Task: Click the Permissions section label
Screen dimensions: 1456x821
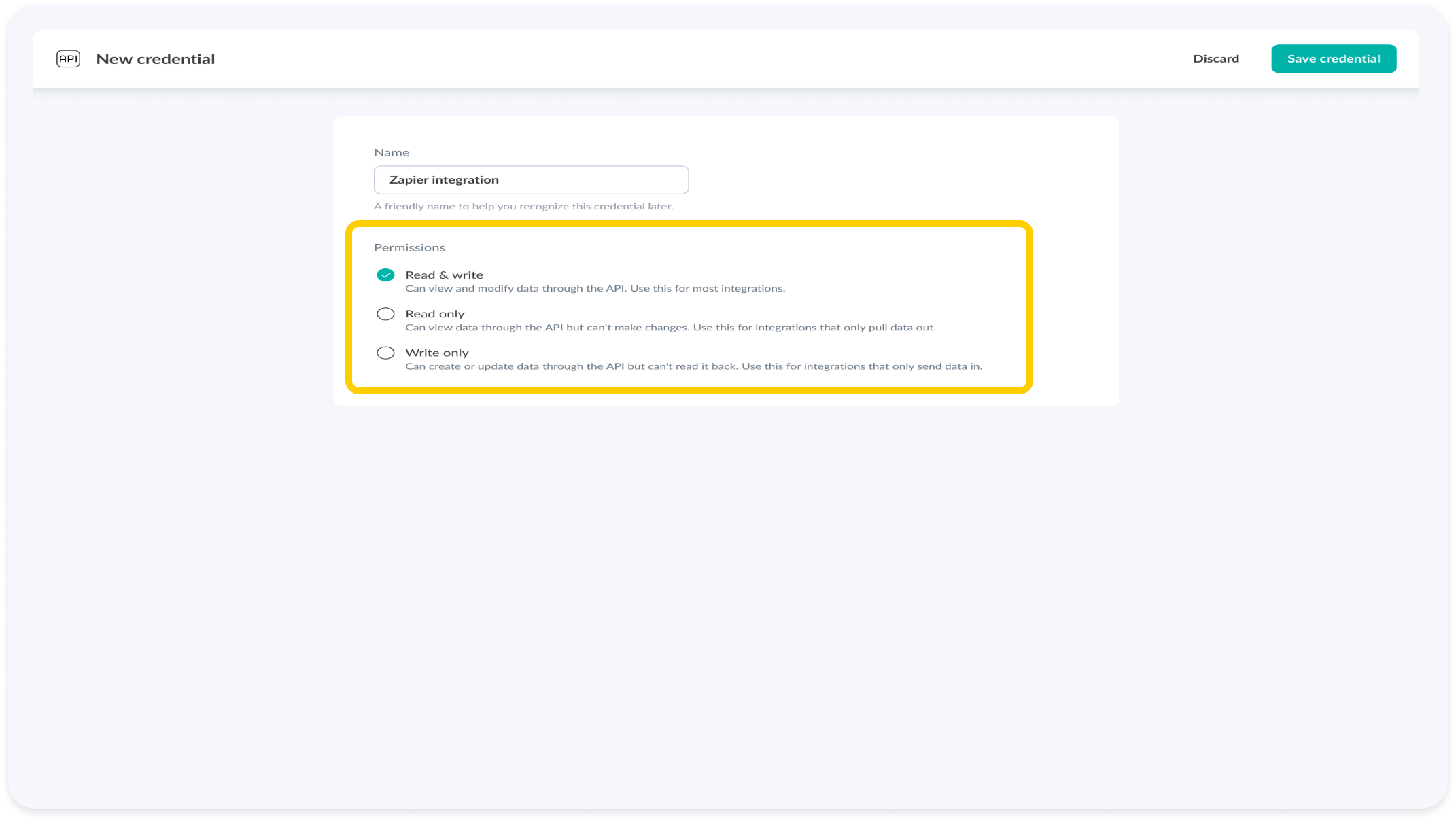Action: tap(409, 247)
